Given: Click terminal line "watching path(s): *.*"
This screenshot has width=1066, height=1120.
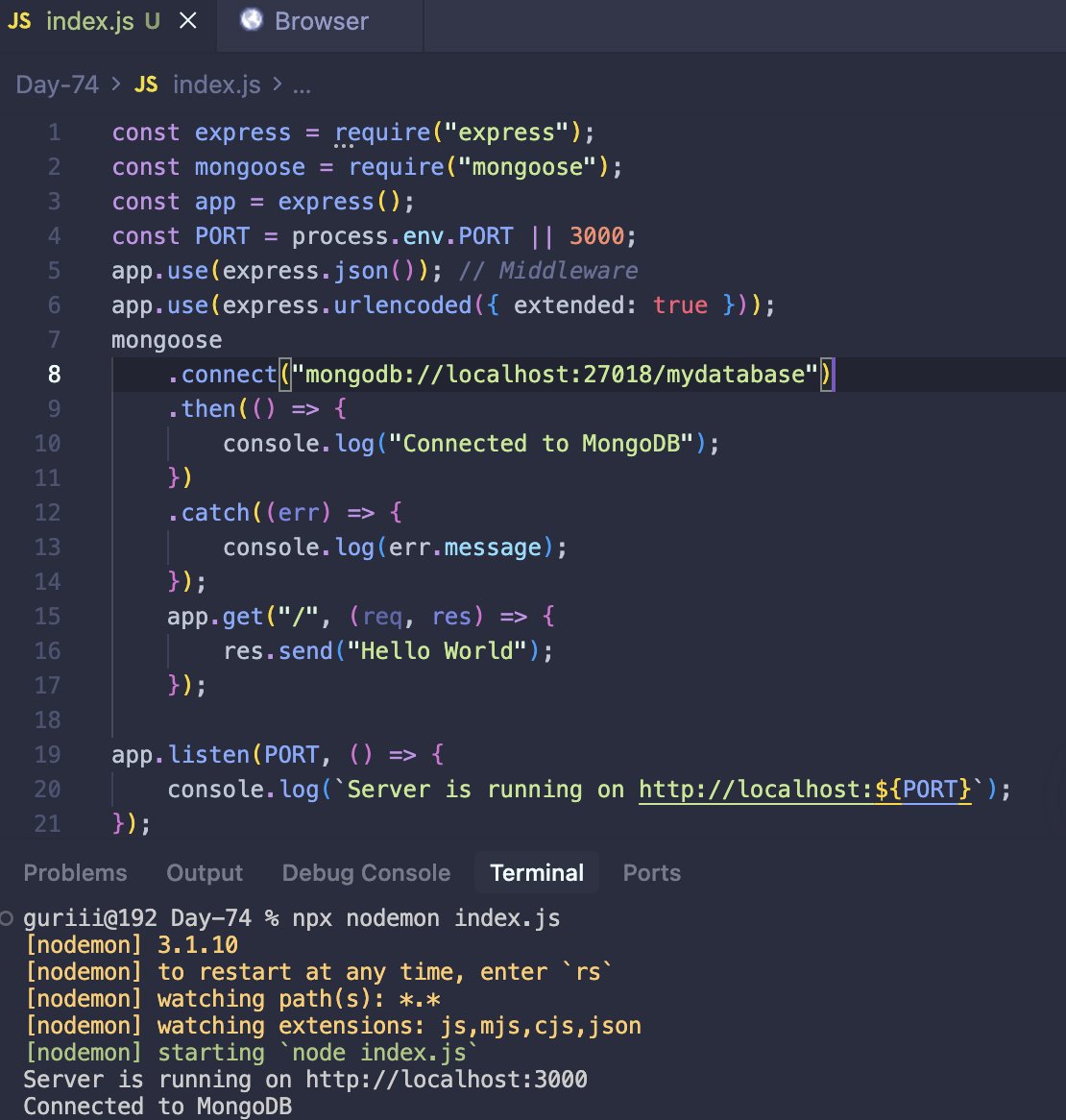Looking at the screenshot, I should (232, 999).
